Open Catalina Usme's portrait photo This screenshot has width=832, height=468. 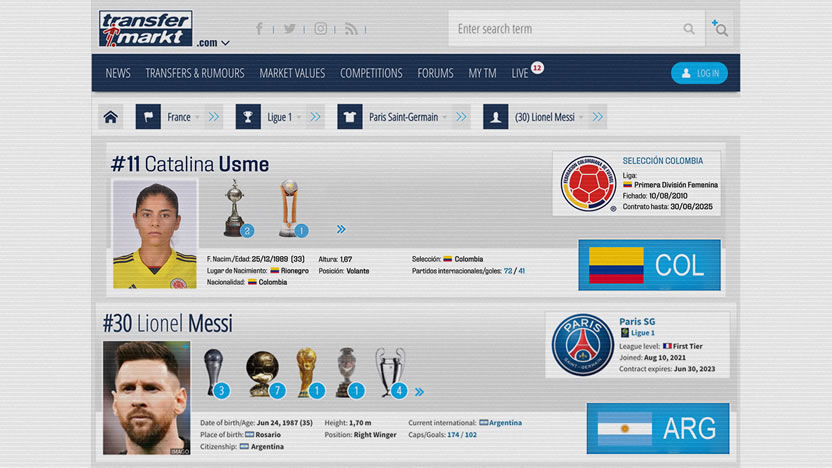point(155,234)
